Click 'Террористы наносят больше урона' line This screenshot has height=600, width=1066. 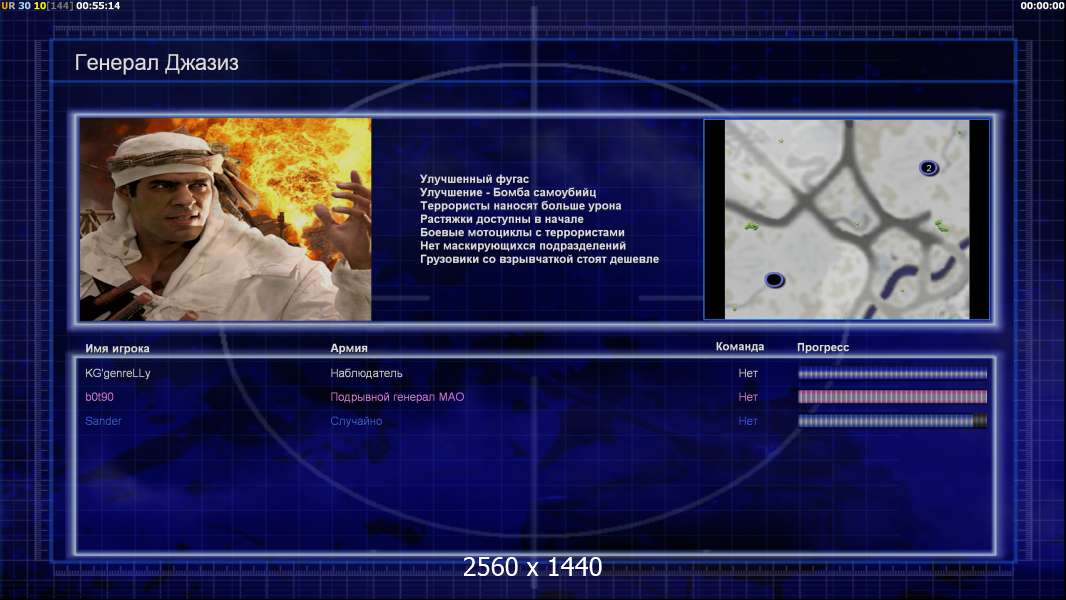point(520,206)
